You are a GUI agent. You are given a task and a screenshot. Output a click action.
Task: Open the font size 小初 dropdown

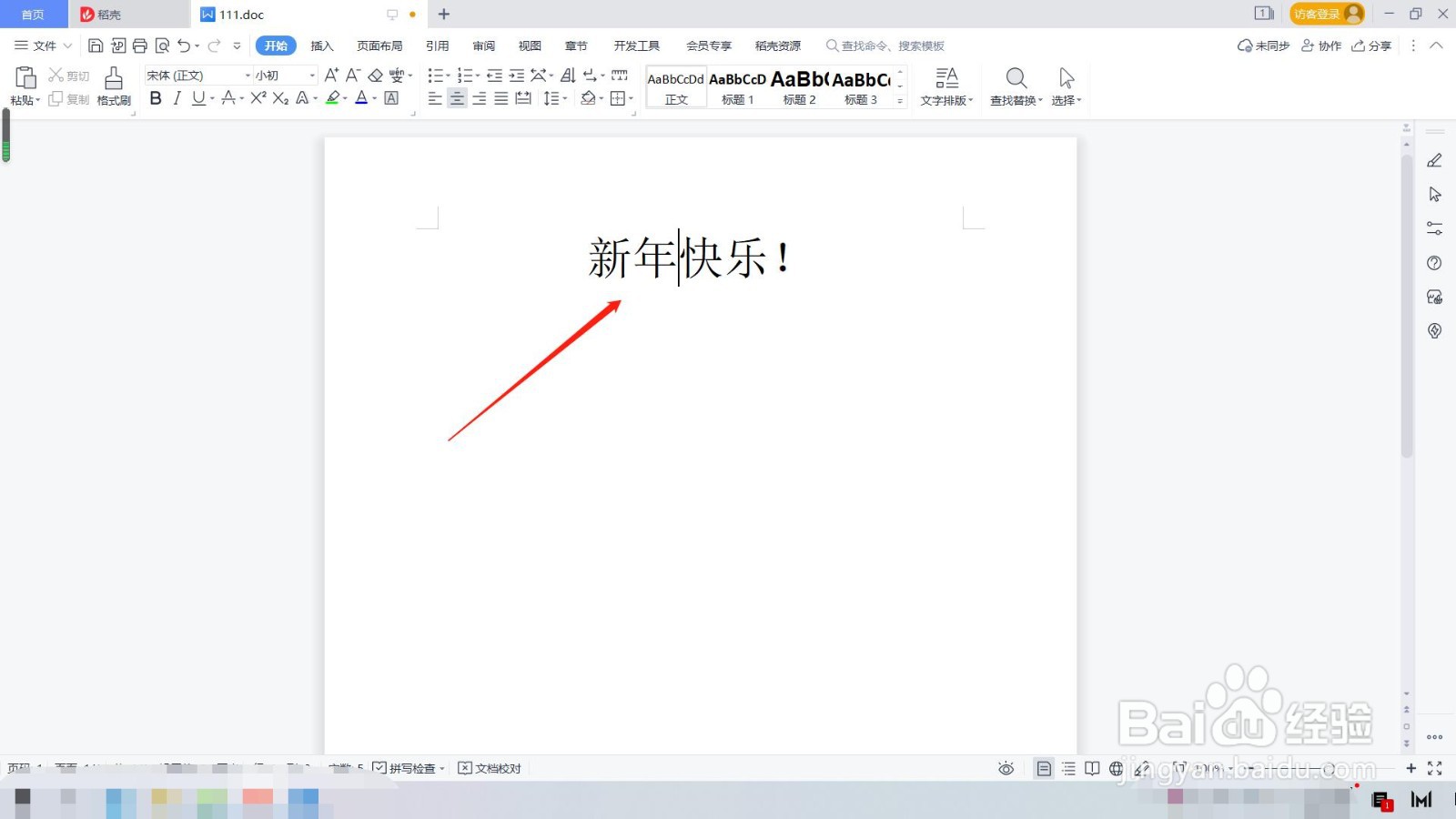coord(312,76)
